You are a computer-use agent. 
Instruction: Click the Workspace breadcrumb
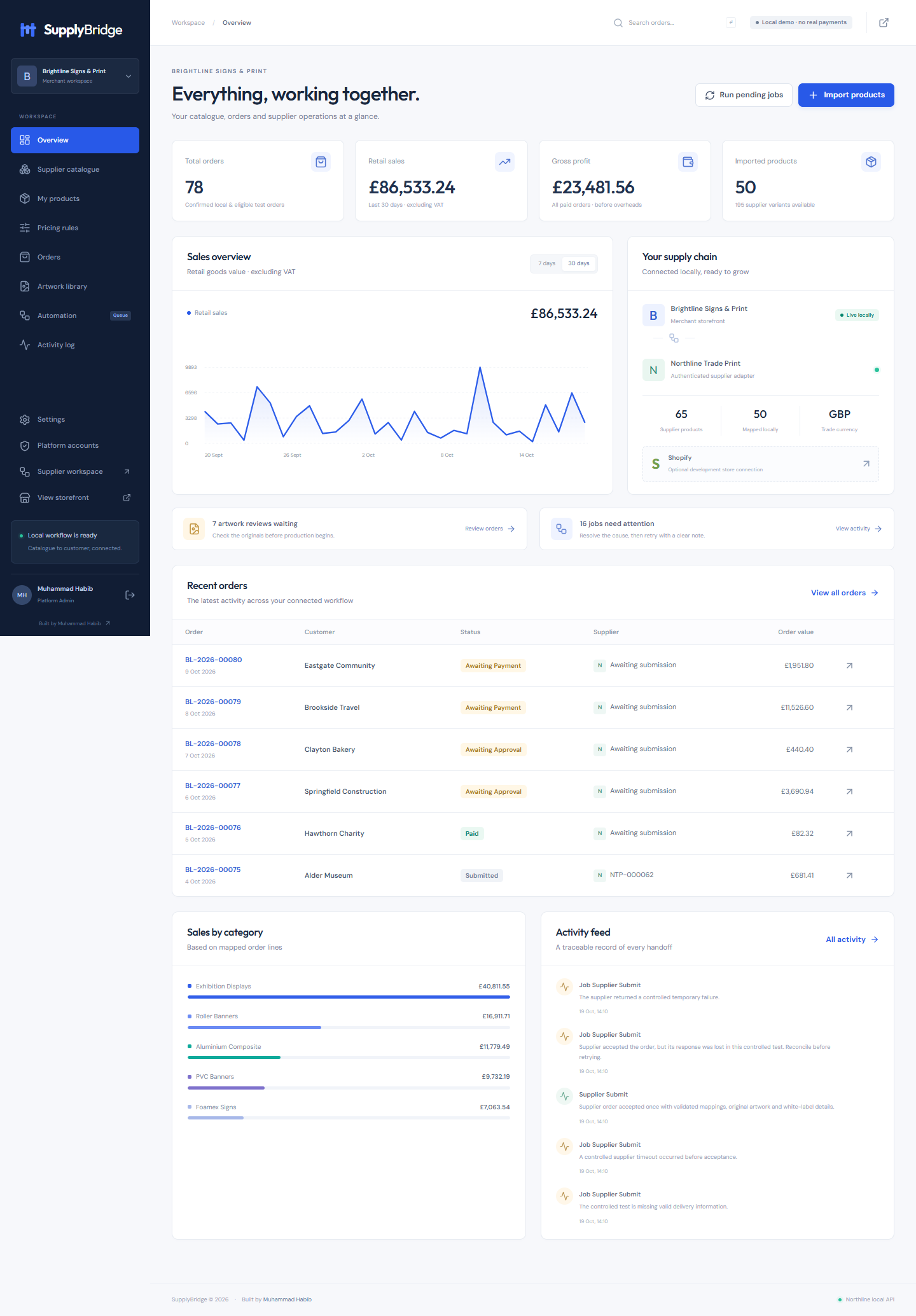tap(188, 23)
